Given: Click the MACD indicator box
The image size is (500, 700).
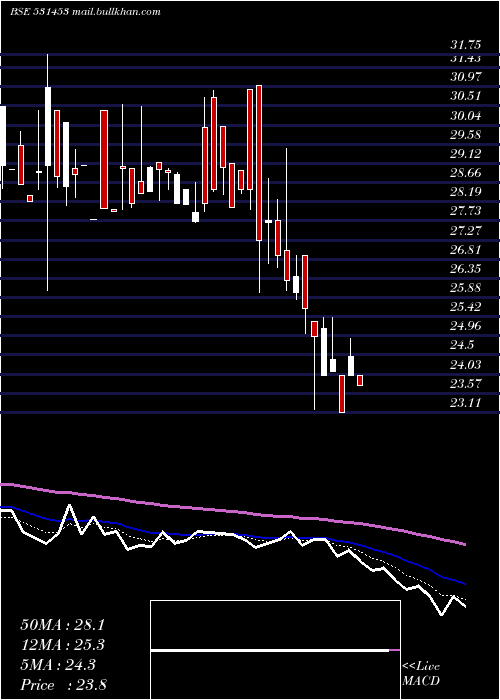Looking at the screenshot, I should [x=275, y=650].
